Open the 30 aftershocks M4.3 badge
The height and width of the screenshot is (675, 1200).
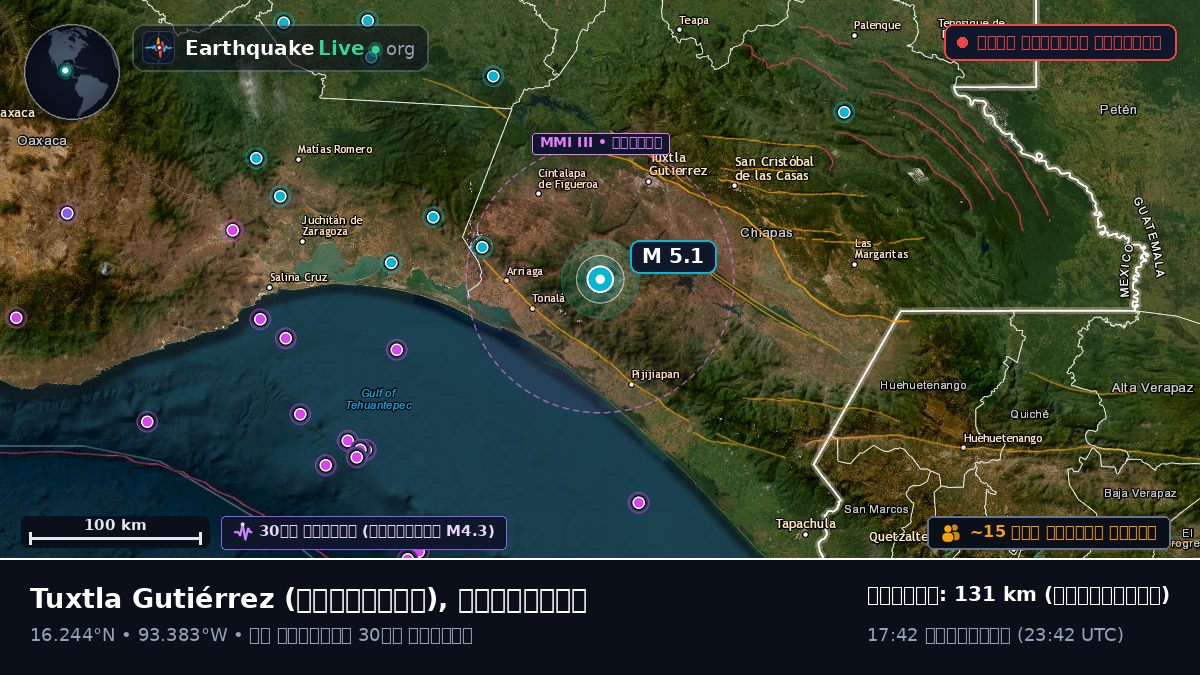364,532
